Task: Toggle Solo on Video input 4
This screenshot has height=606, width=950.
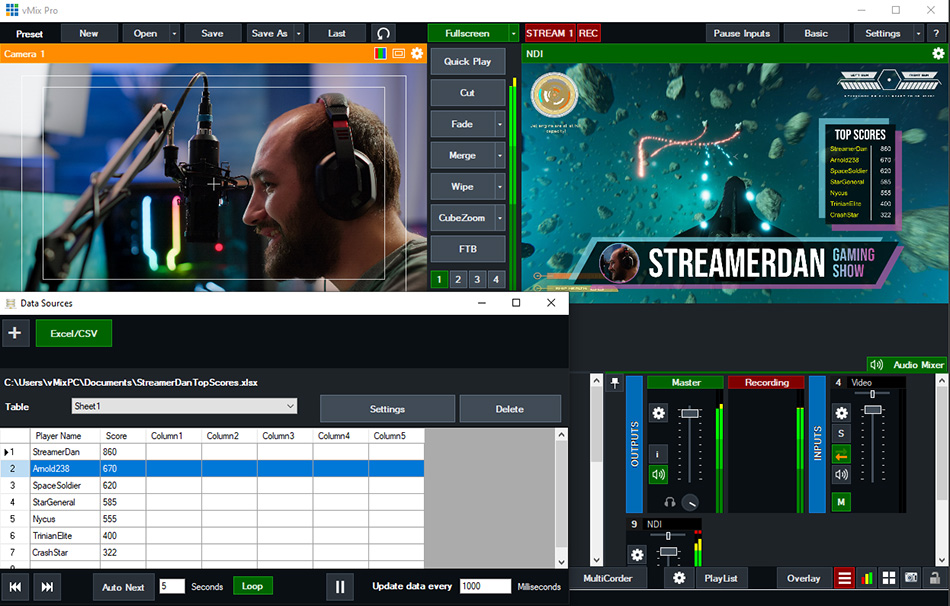Action: [x=841, y=434]
